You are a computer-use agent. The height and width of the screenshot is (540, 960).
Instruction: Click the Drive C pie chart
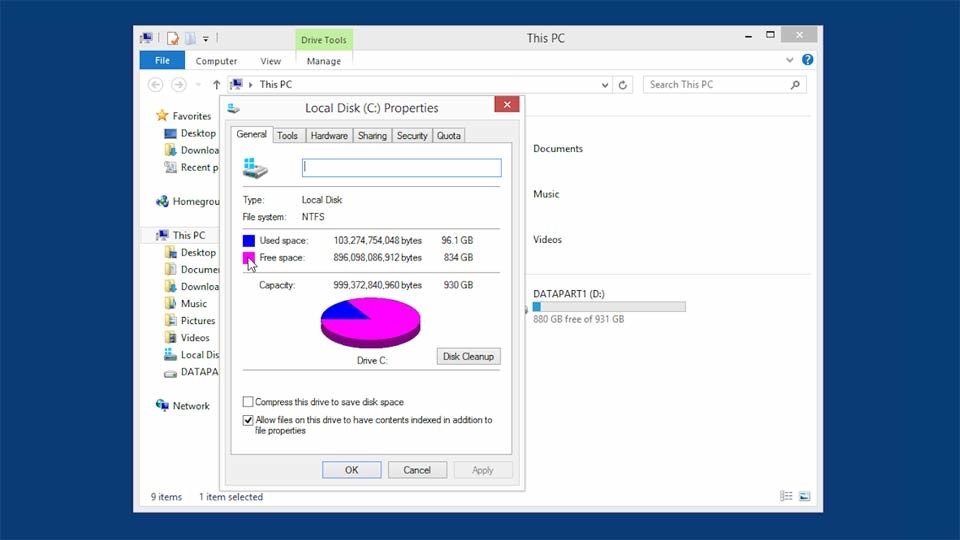click(x=370, y=322)
